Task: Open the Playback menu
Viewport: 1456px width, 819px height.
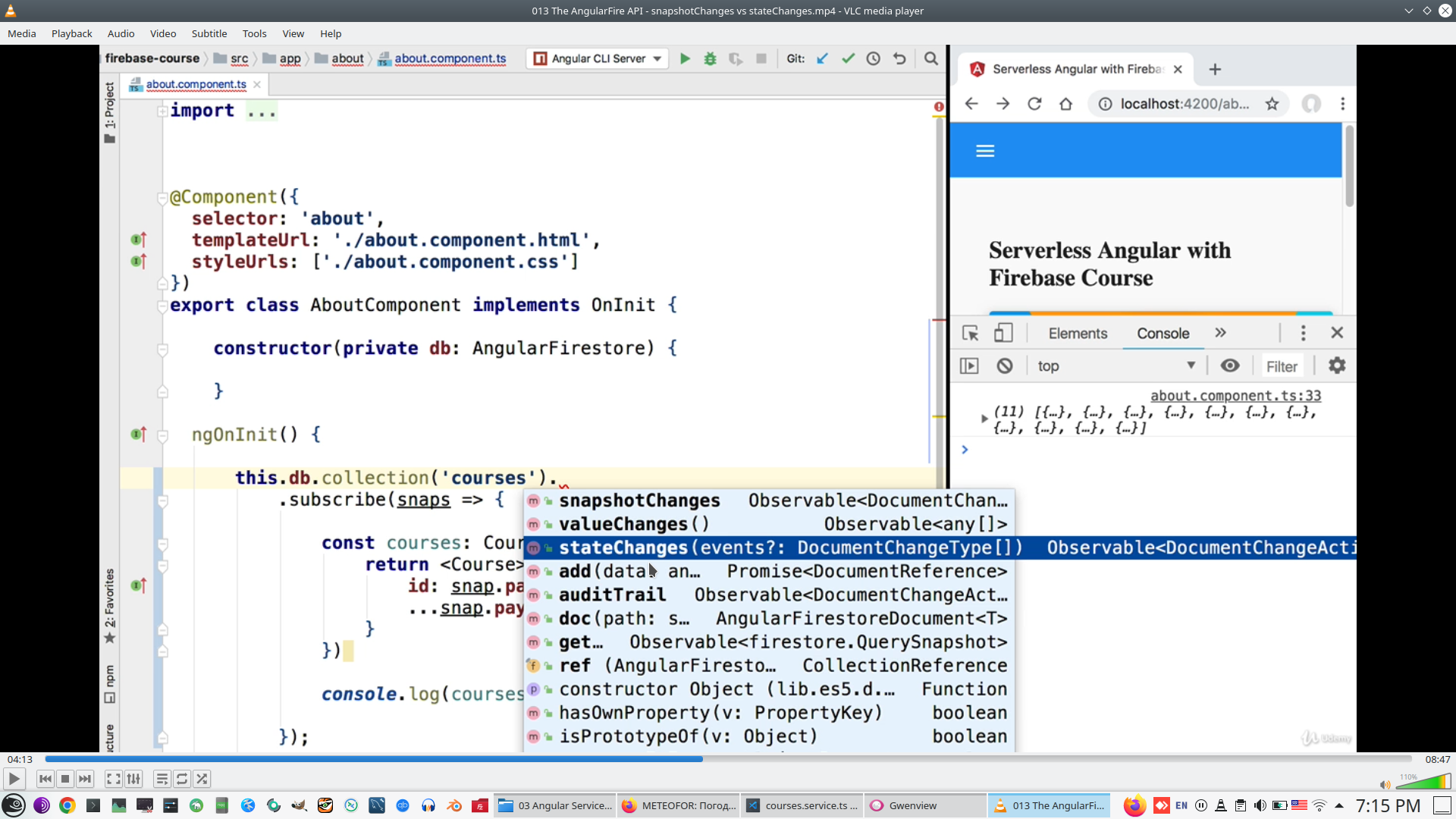Action: pyautogui.click(x=71, y=33)
